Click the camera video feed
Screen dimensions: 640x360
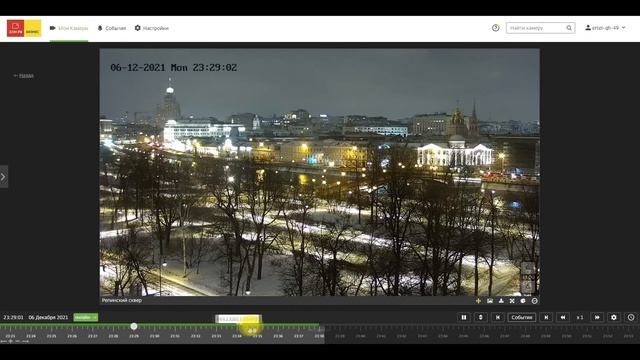coord(320,172)
